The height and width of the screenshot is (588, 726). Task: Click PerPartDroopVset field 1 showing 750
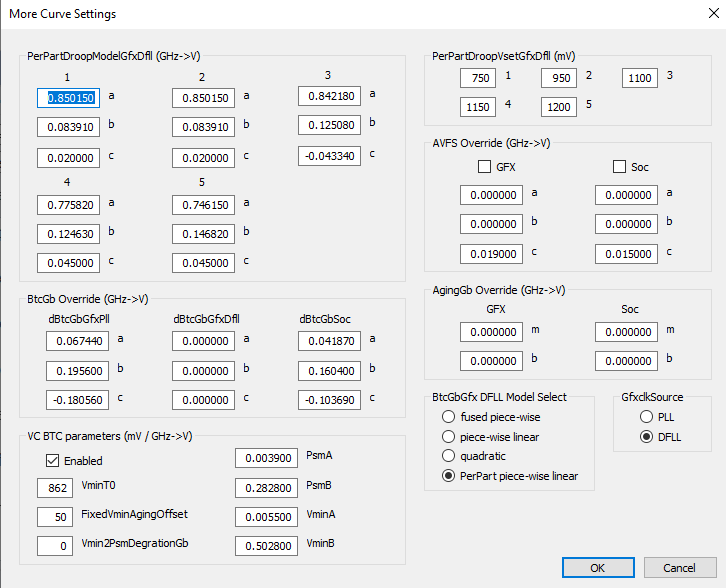pyautogui.click(x=478, y=78)
